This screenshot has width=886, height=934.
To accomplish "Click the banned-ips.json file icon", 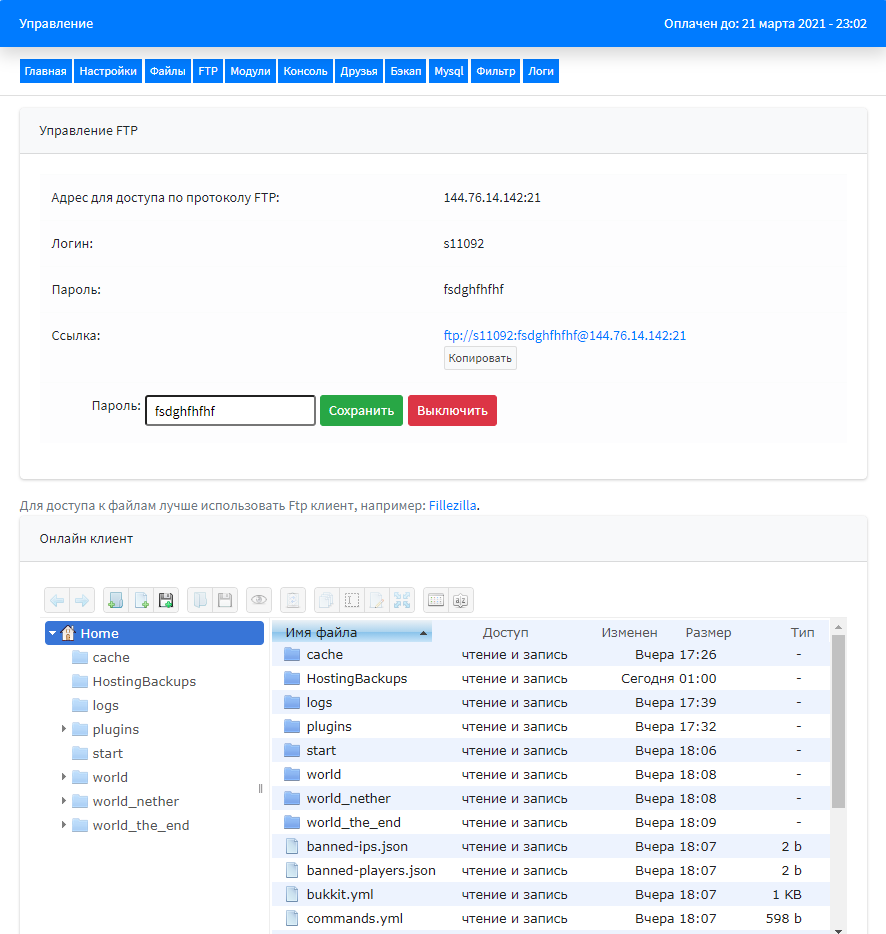I will [292, 846].
